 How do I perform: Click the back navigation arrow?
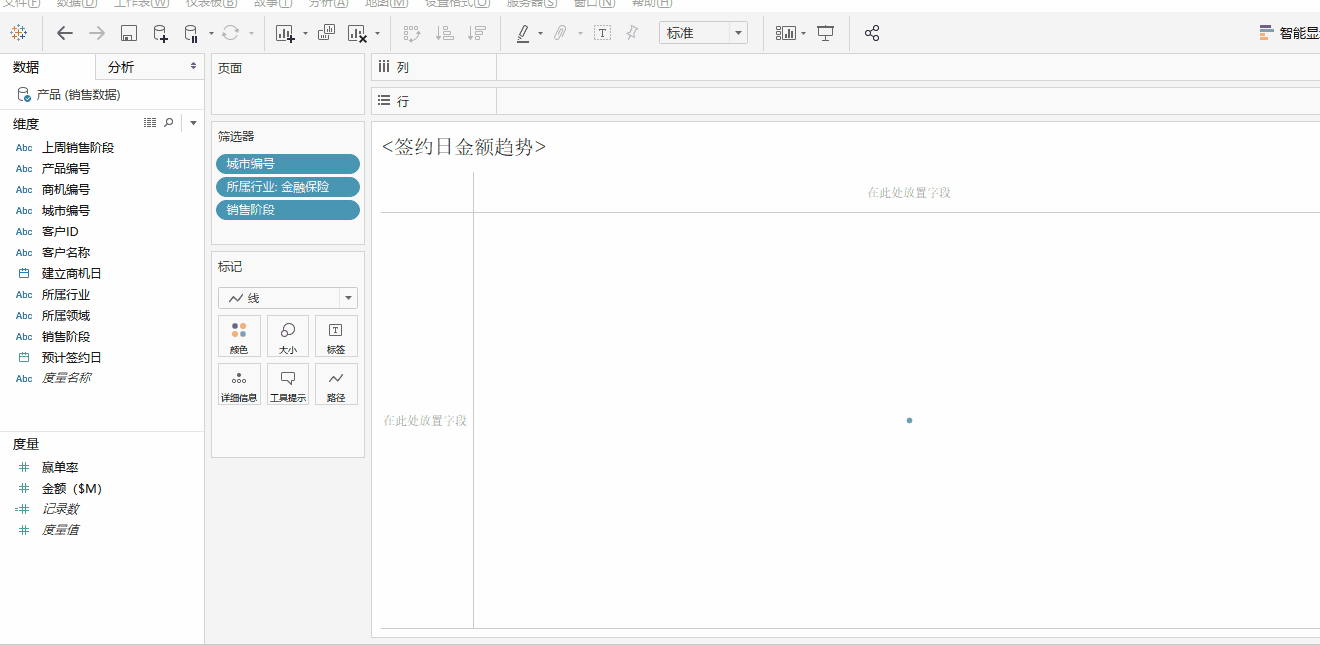click(x=64, y=33)
